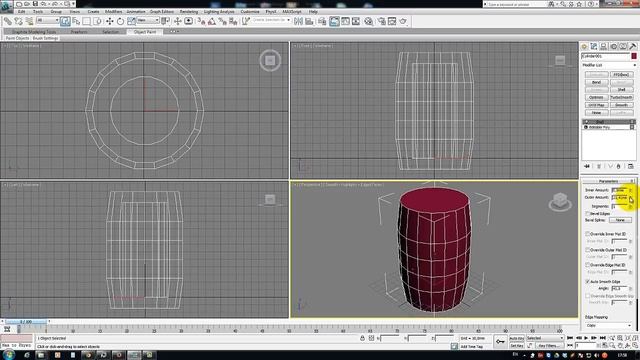Click the Set Keys large key icon

(x=500, y=342)
